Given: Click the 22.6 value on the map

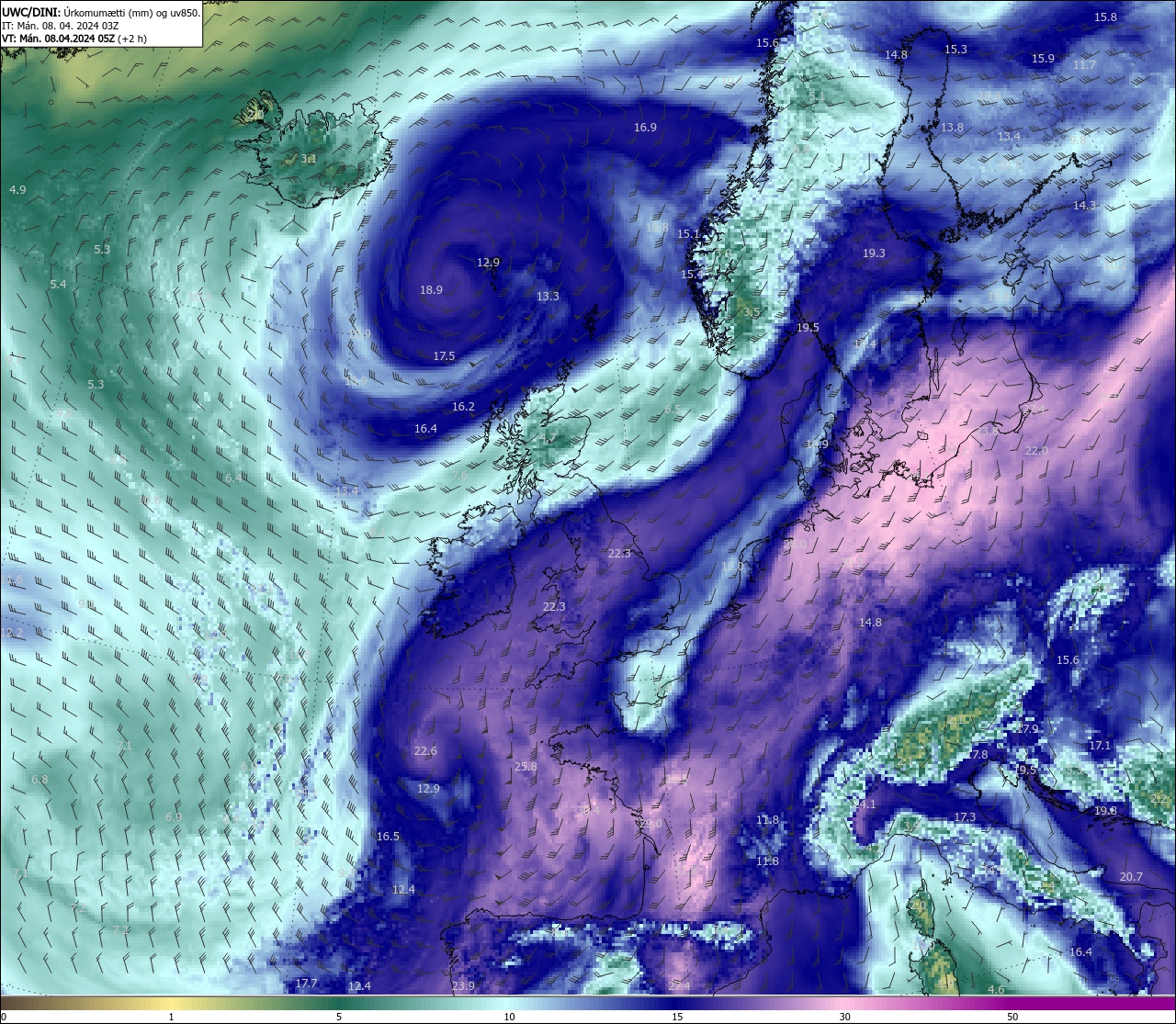Looking at the screenshot, I should [x=425, y=750].
